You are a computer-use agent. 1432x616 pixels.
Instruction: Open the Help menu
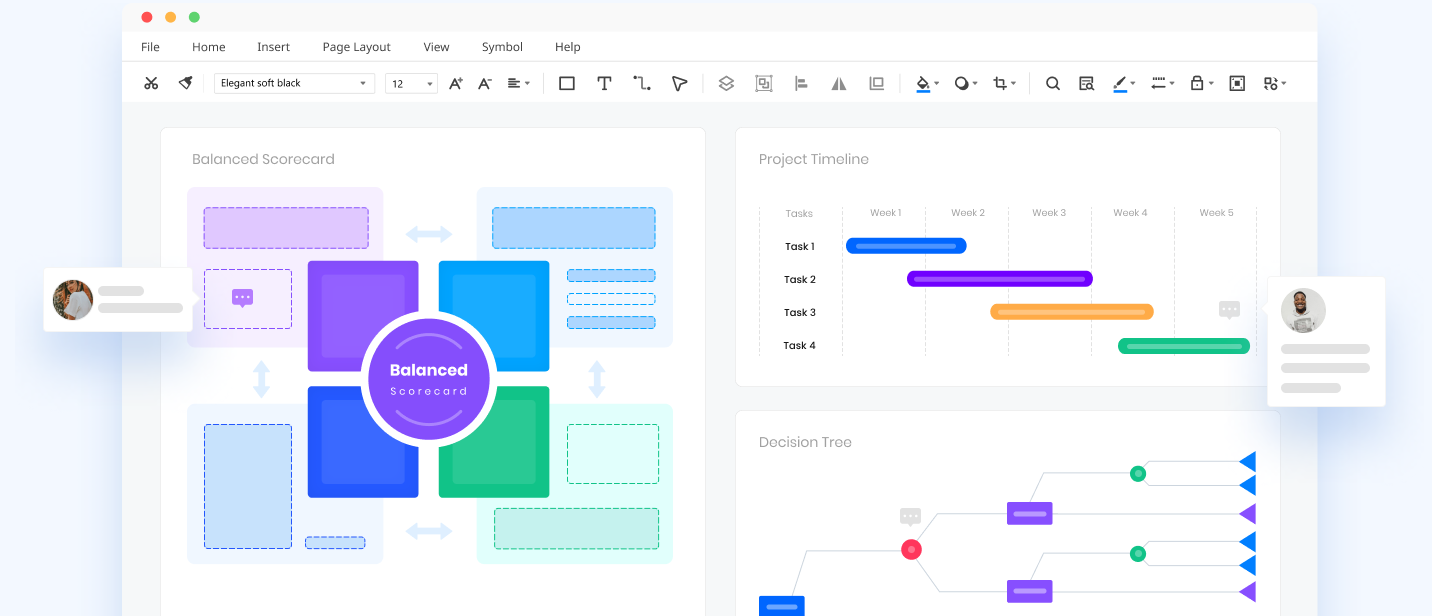point(567,47)
